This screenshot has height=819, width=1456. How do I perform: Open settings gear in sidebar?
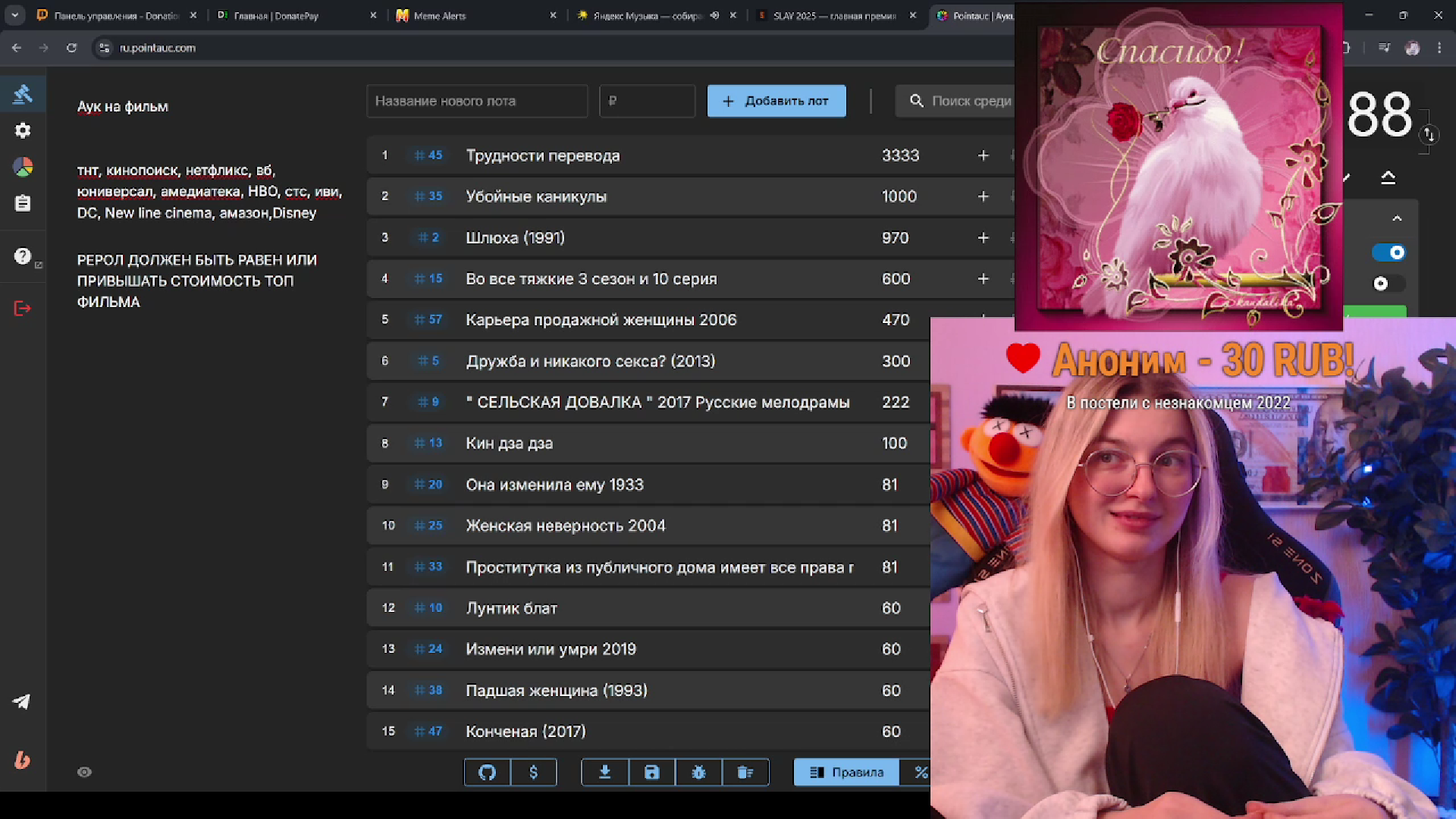click(x=23, y=130)
